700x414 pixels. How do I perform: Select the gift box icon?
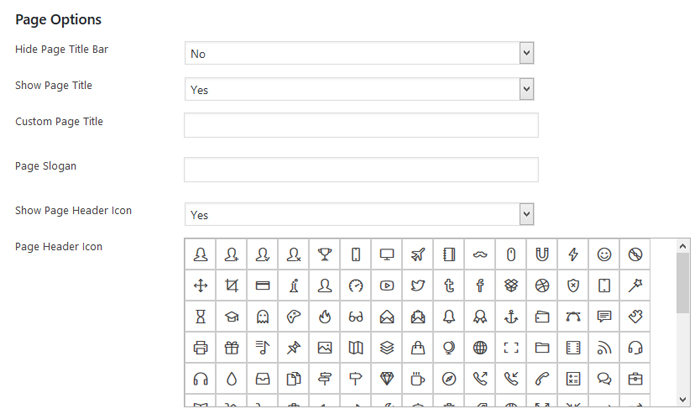click(x=231, y=348)
